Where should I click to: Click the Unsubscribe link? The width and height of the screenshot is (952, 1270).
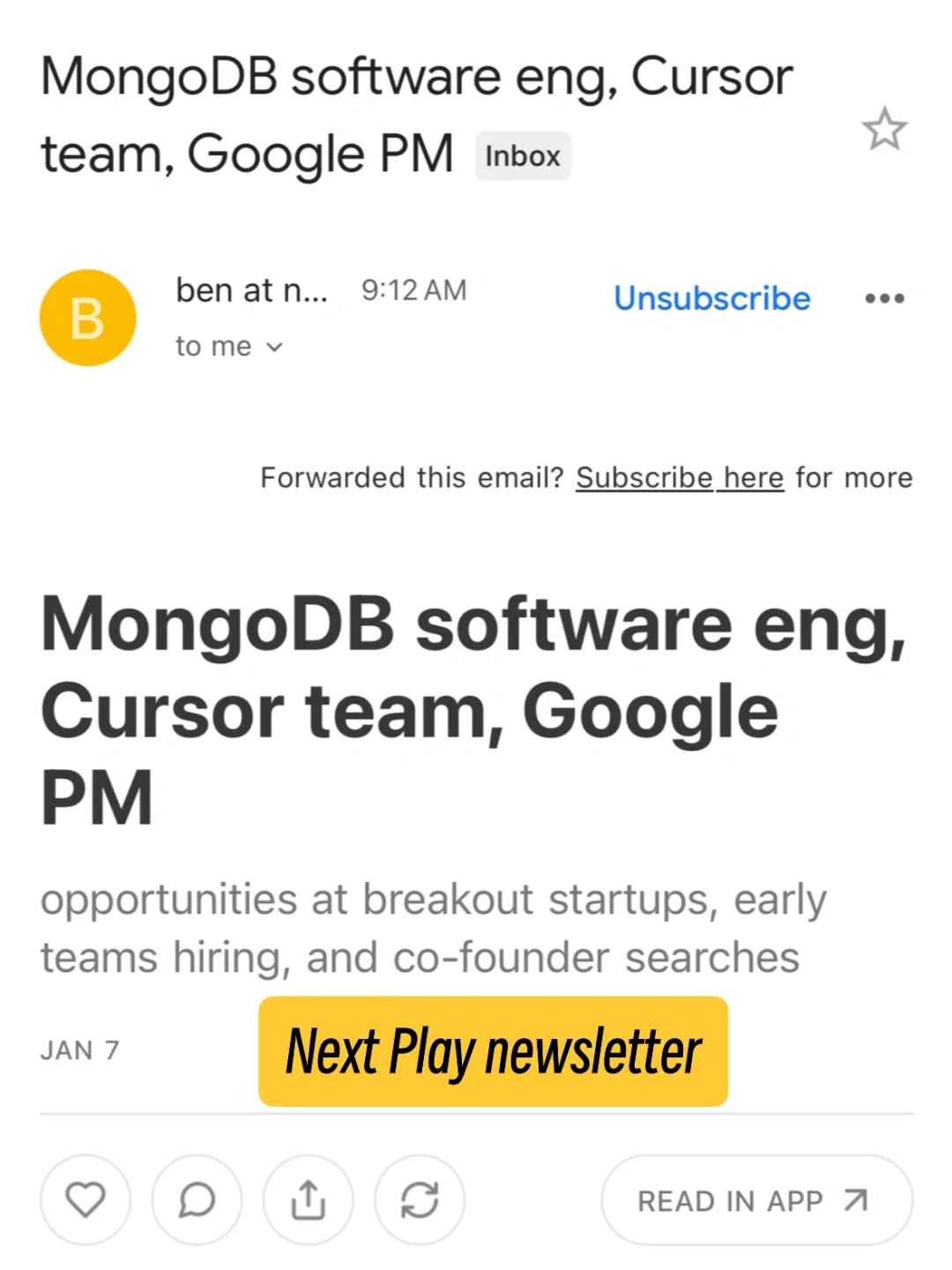point(712,298)
